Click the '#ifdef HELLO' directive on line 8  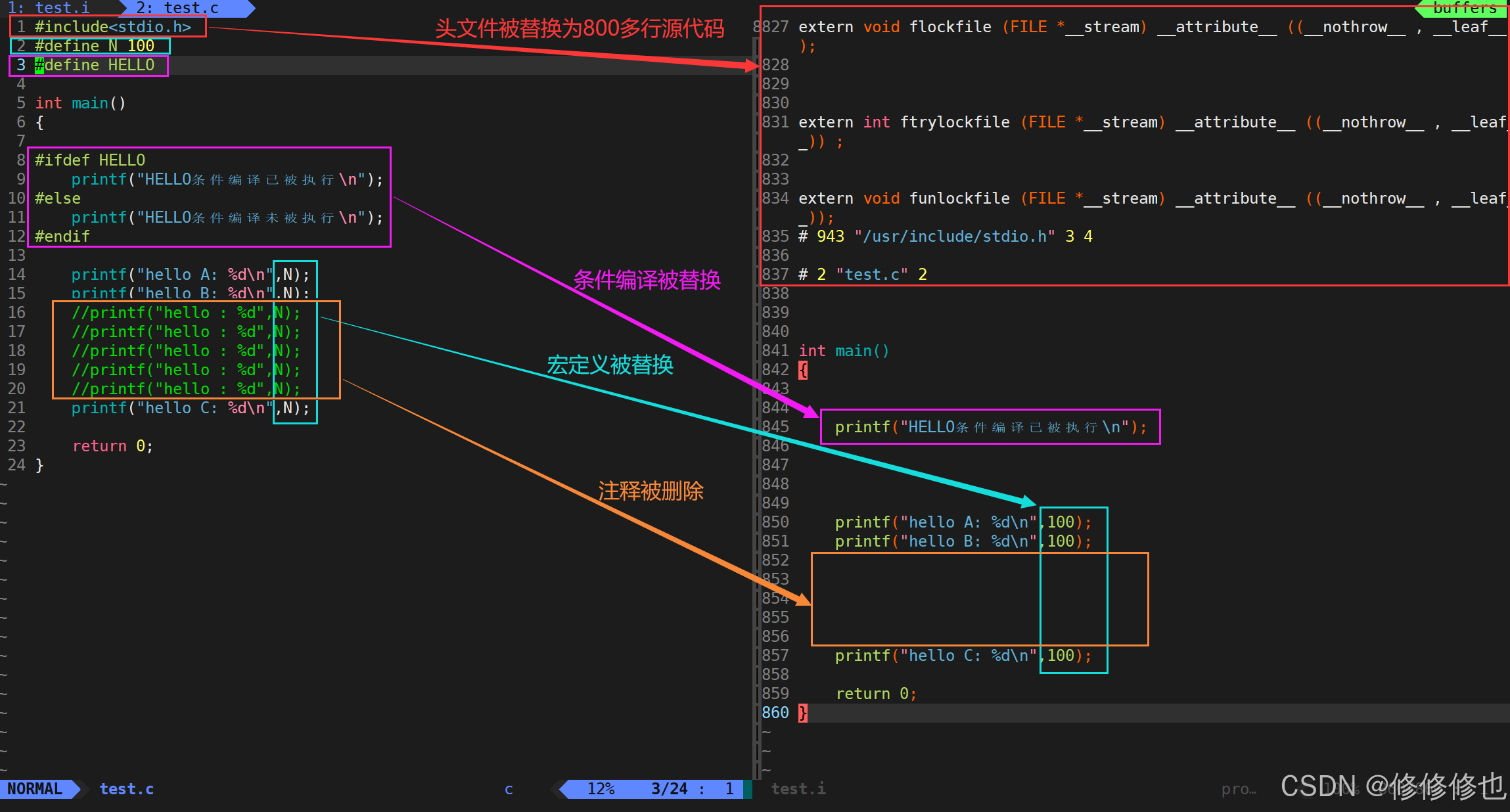(x=90, y=160)
